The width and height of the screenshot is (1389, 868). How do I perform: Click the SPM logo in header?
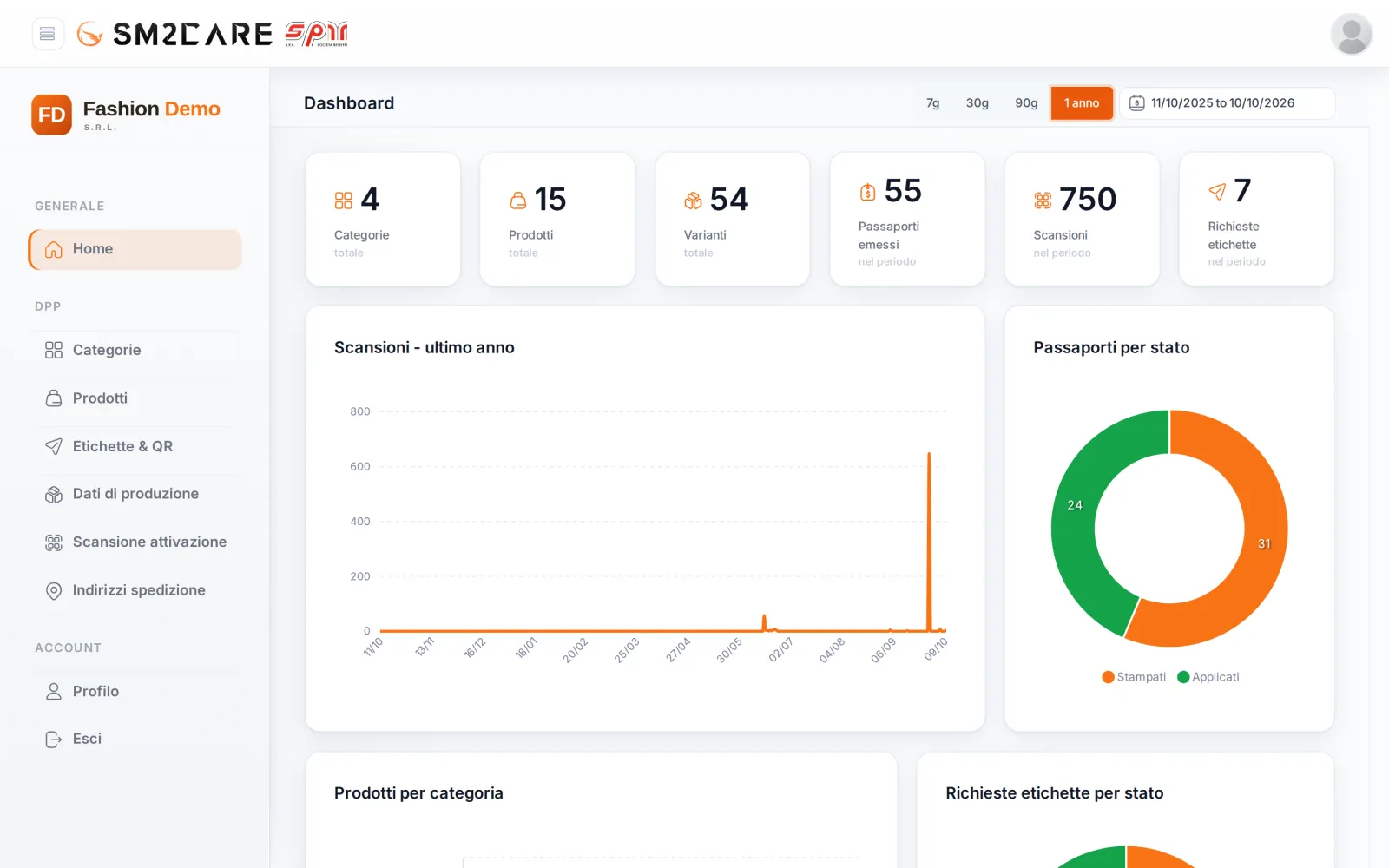point(316,34)
